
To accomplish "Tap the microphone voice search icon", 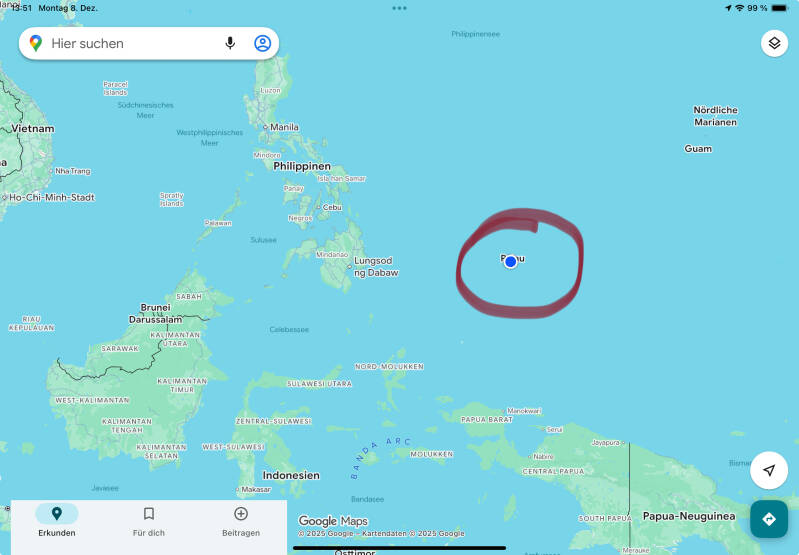I will 230,43.
